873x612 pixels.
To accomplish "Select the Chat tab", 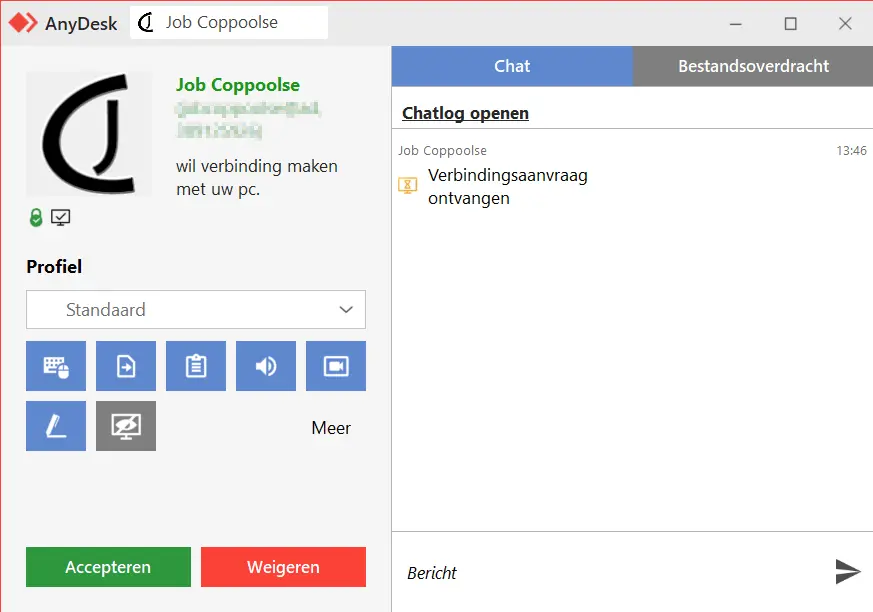I will pos(511,66).
